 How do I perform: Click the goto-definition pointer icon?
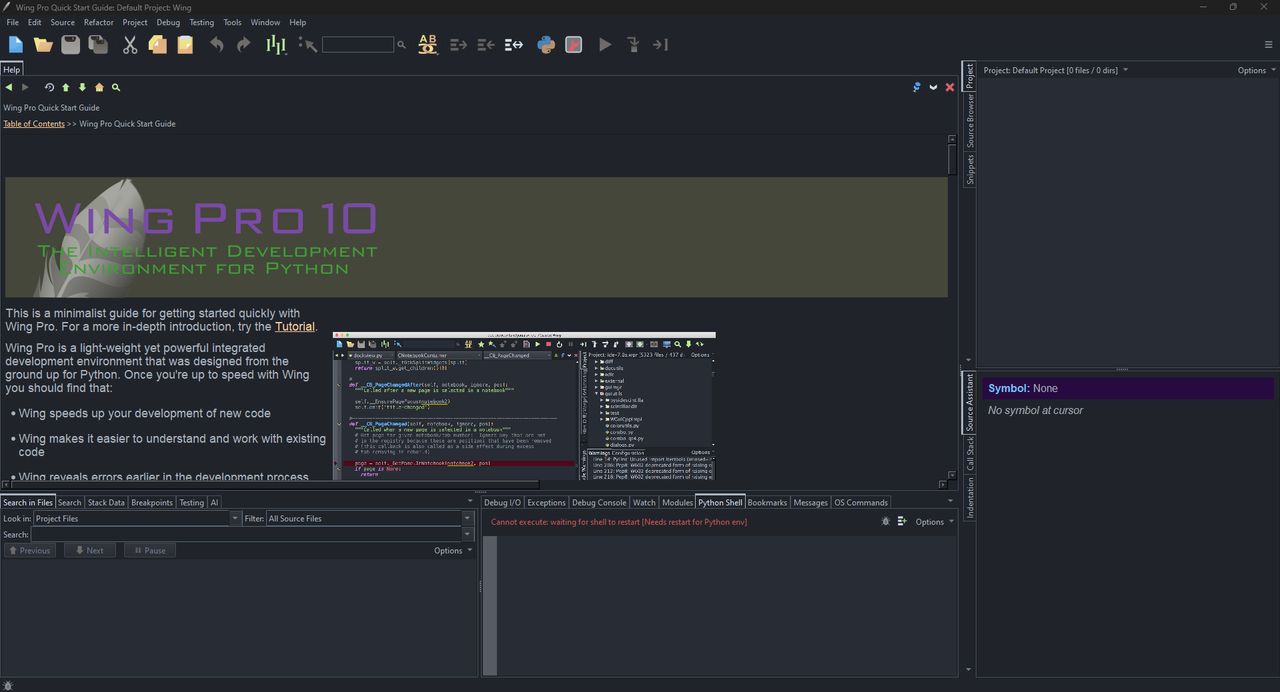308,44
